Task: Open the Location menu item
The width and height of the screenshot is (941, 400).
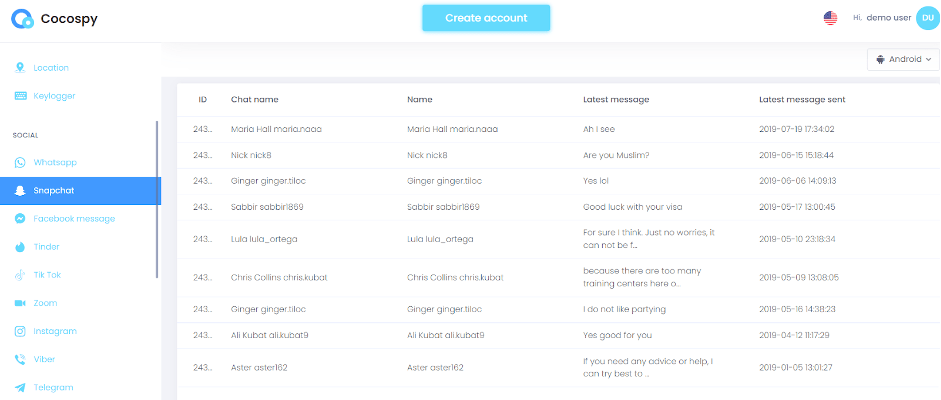Action: (x=51, y=68)
